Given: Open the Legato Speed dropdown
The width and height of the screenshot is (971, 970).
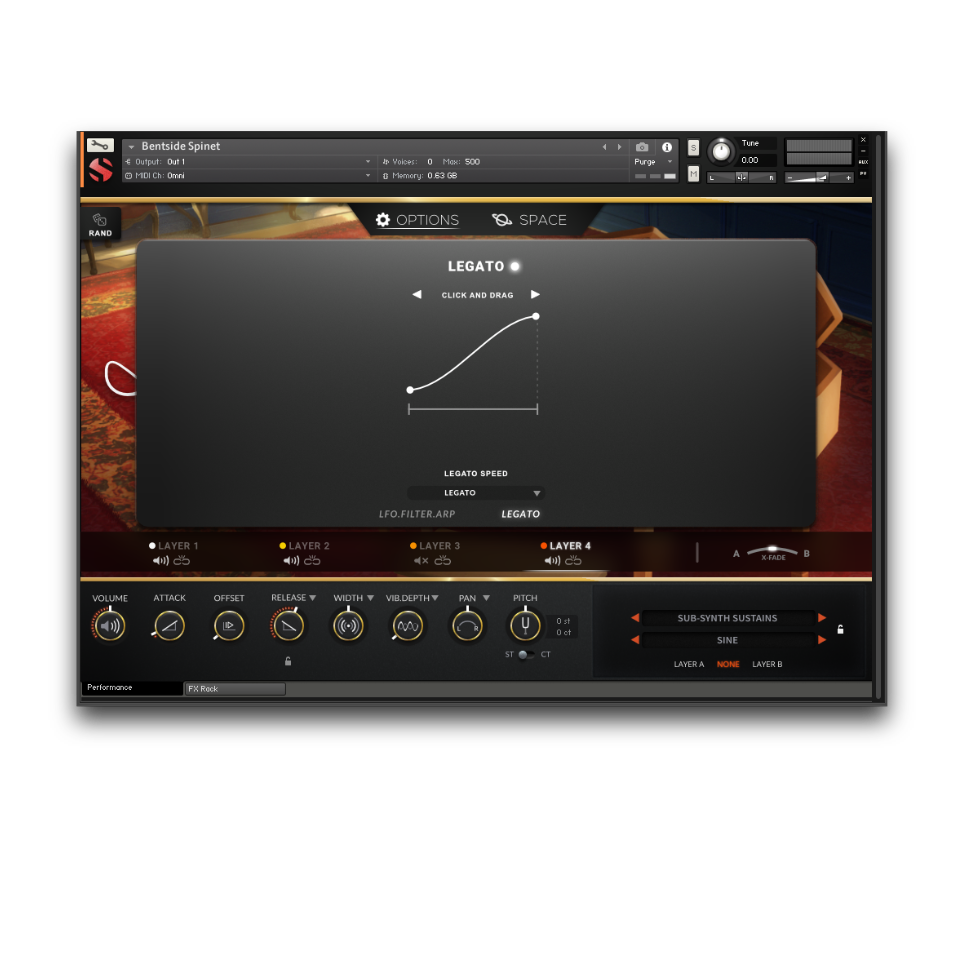Looking at the screenshot, I should 475,492.
